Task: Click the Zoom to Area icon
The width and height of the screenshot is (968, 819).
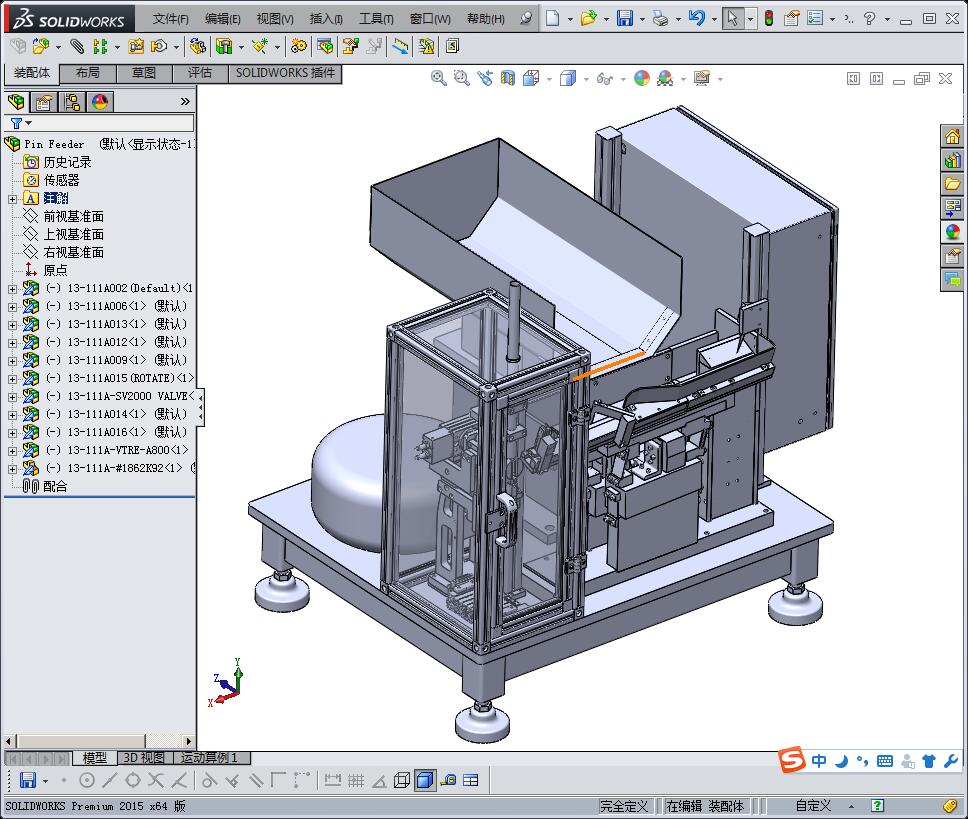Action: 462,78
